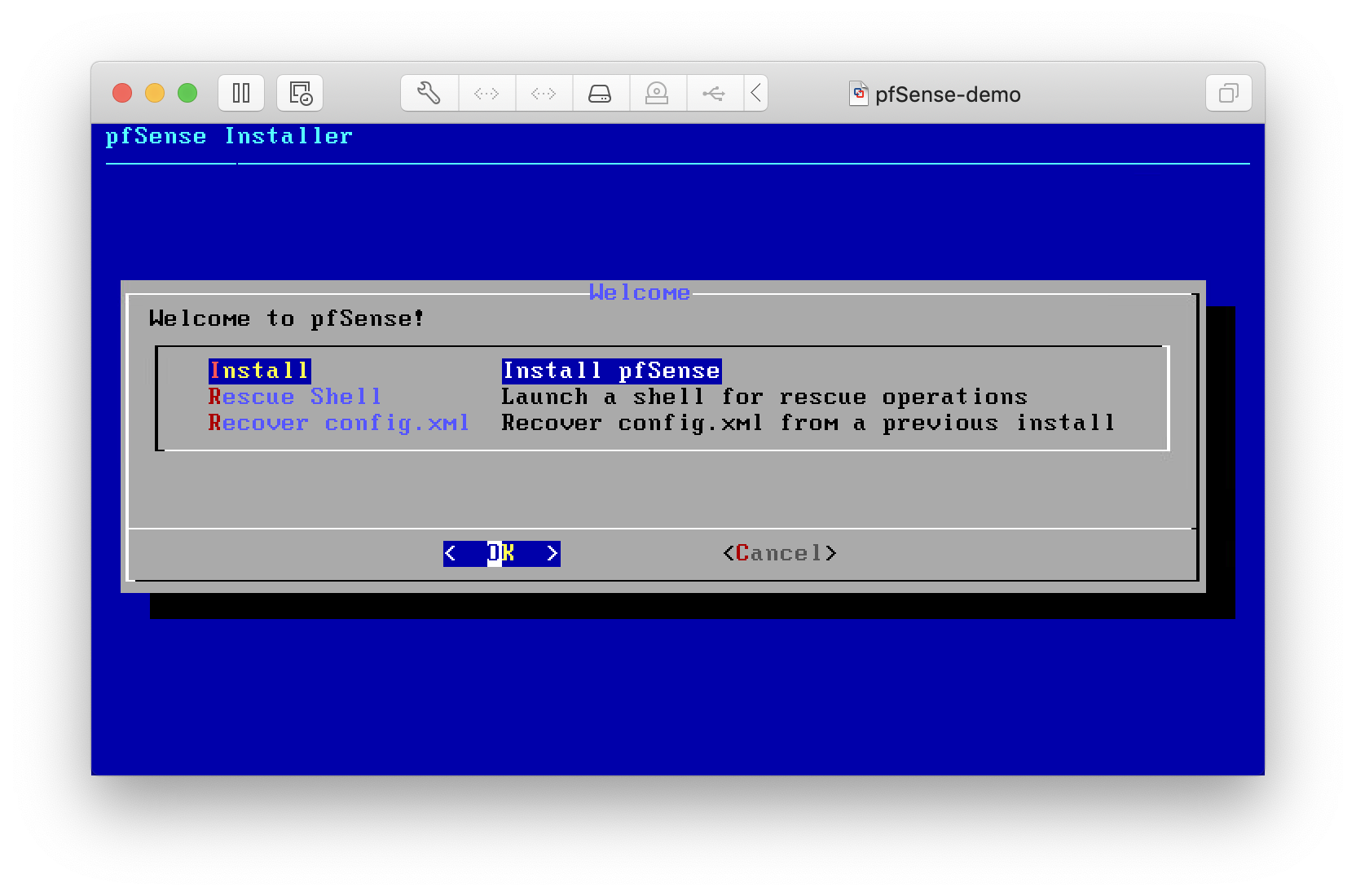
Task: Open the USB devices icon
Action: tap(715, 93)
